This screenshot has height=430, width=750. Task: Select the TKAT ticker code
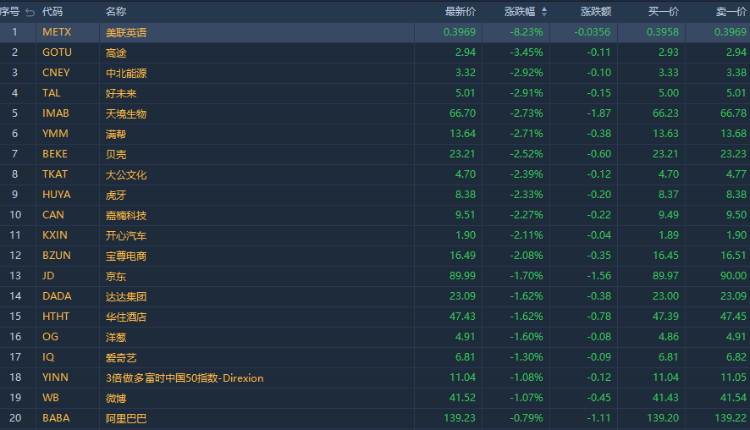click(55, 174)
